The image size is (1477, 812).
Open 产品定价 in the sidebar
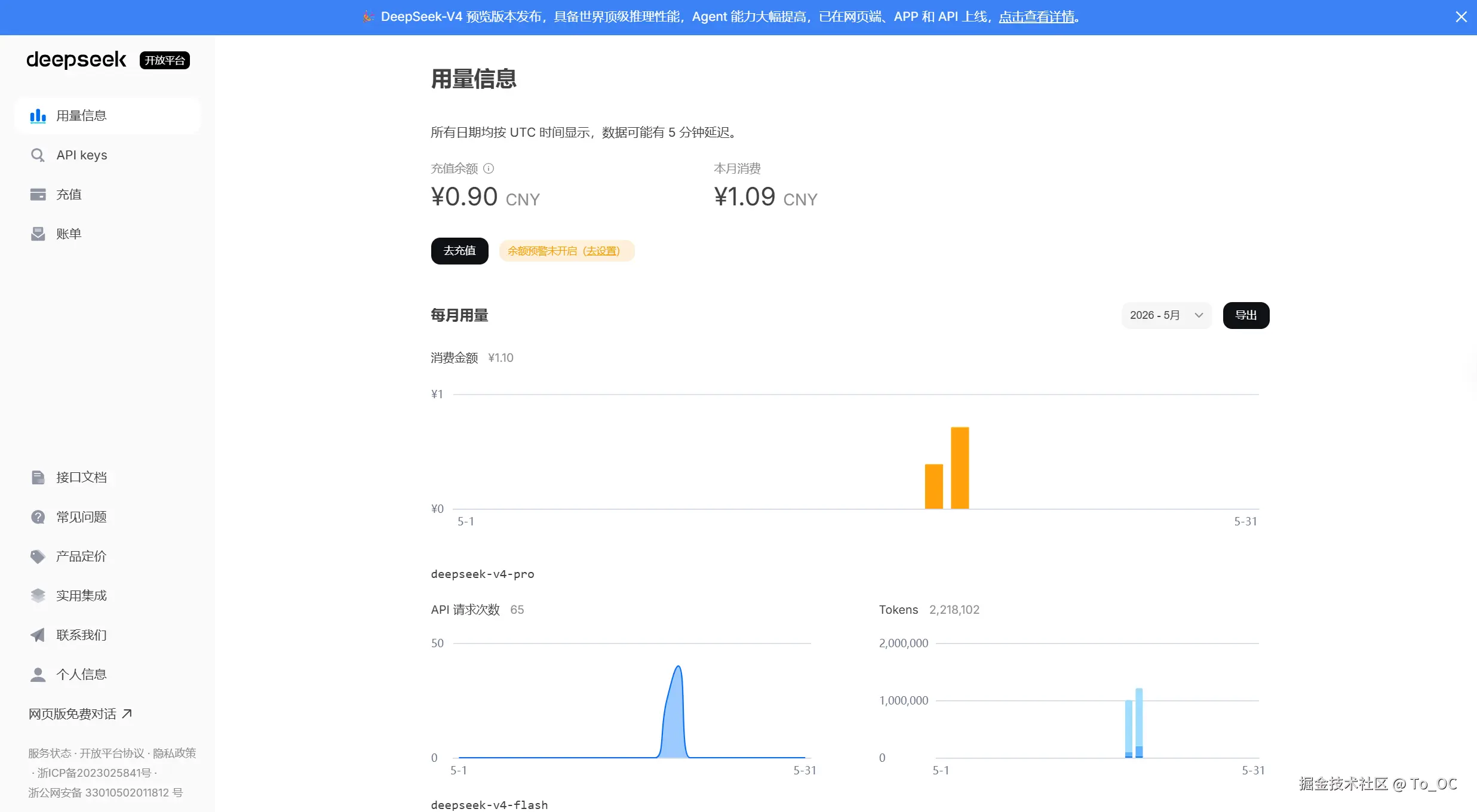[108, 556]
